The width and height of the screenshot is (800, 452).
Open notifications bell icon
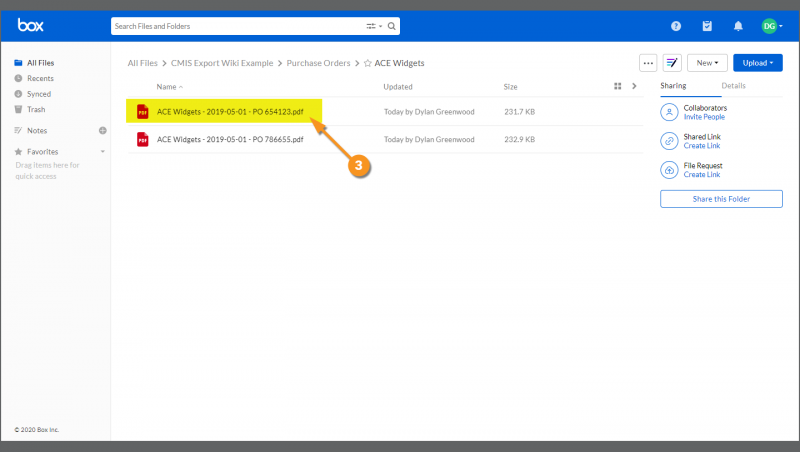pyautogui.click(x=738, y=26)
